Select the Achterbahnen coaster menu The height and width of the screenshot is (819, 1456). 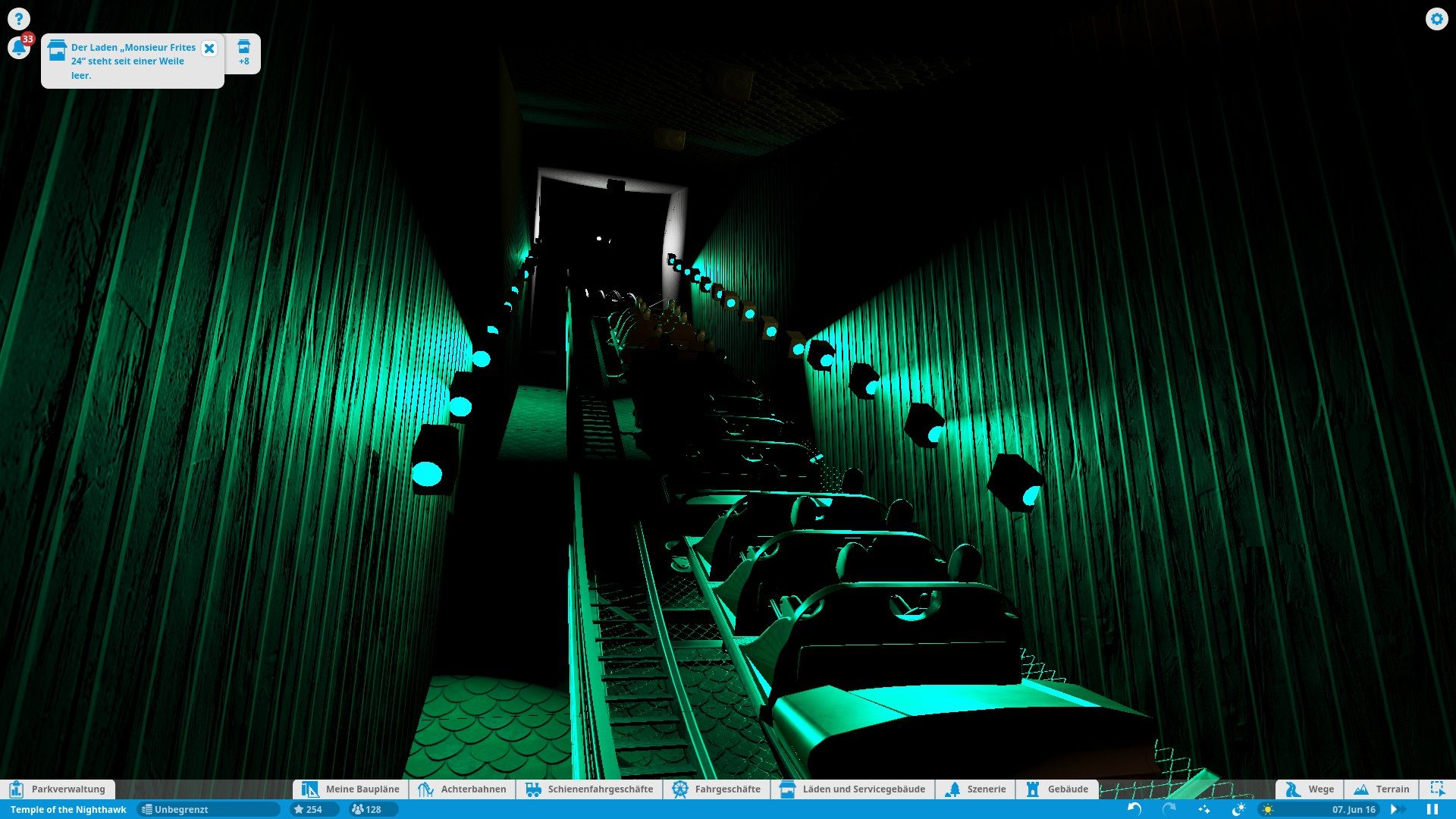463,789
